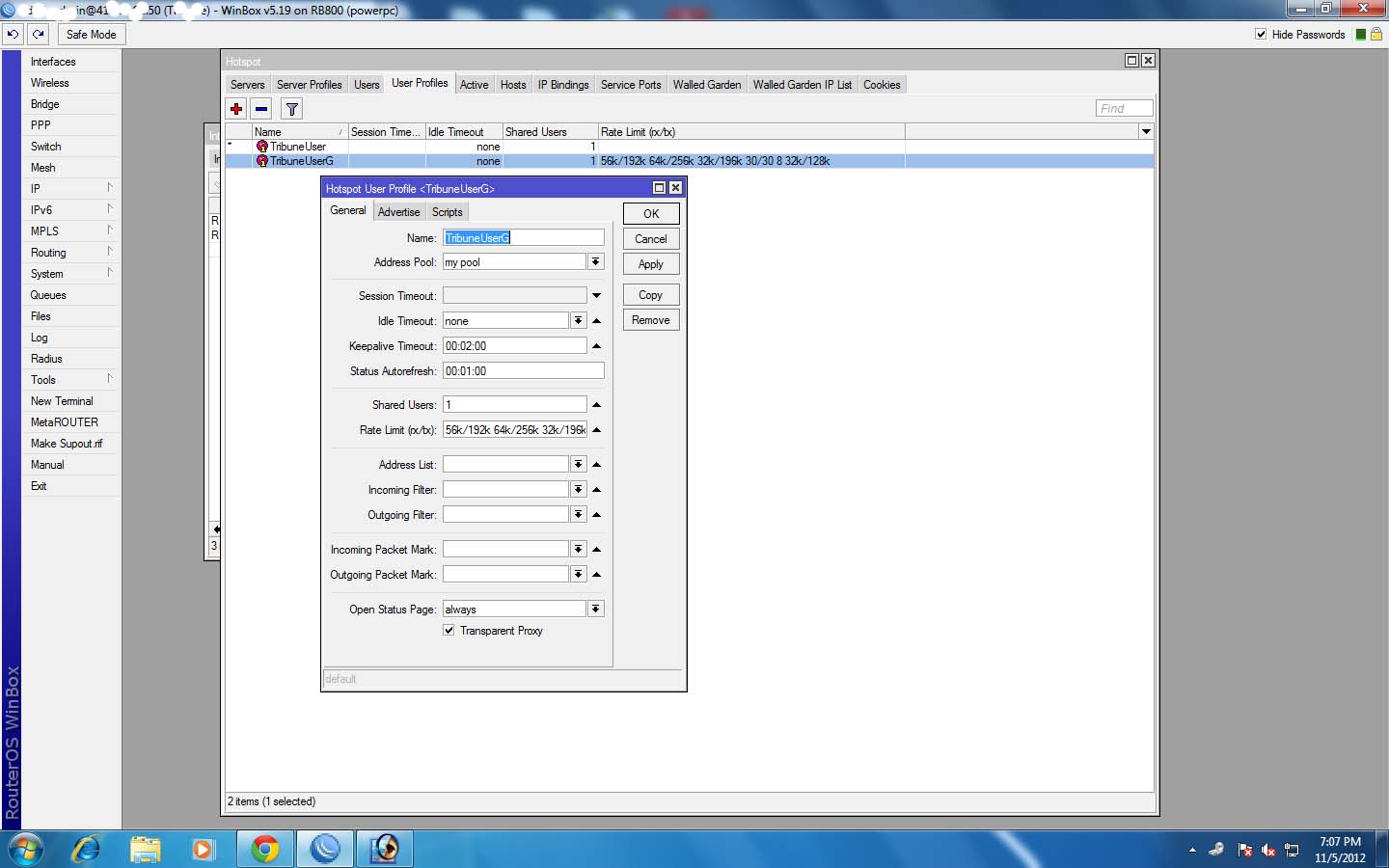Open the Outgoing Filter dropdown

579,515
